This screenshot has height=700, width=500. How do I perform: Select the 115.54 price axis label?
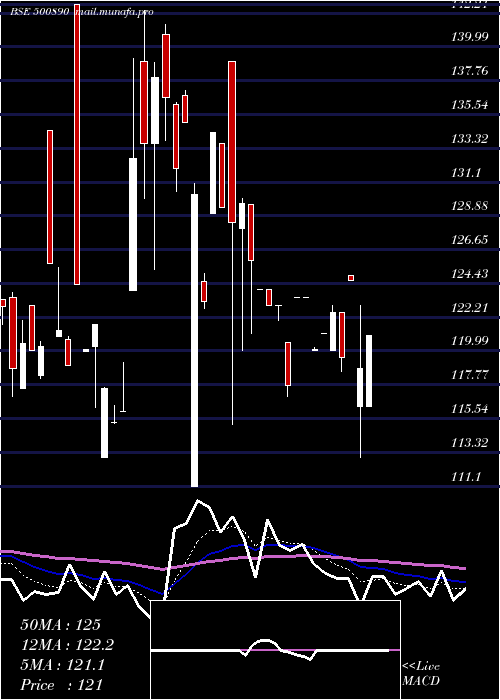coord(470,409)
